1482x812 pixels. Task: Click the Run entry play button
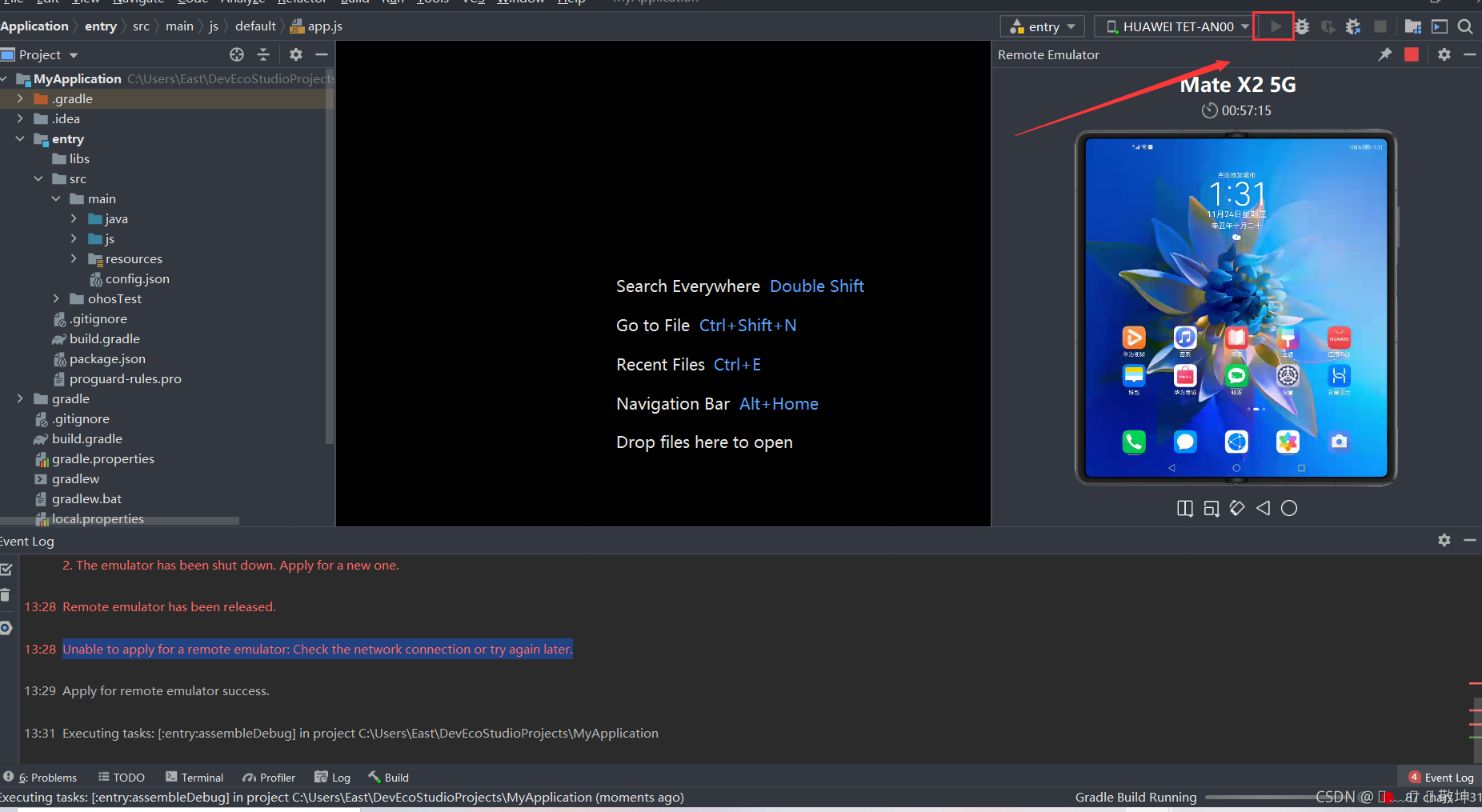tap(1276, 26)
